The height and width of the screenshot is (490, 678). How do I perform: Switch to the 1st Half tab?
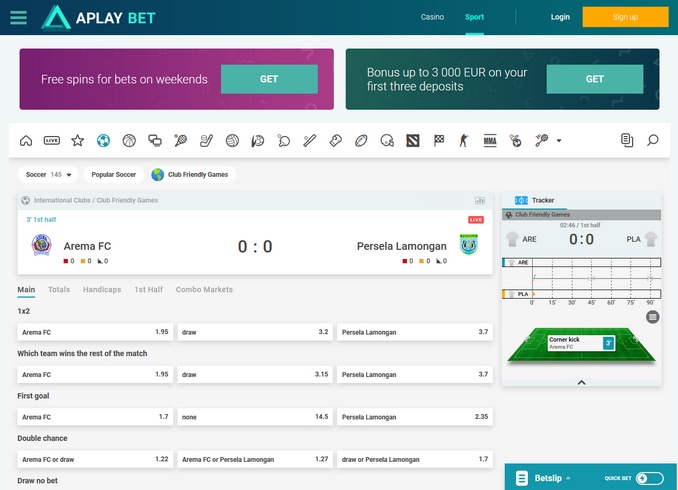coord(148,289)
